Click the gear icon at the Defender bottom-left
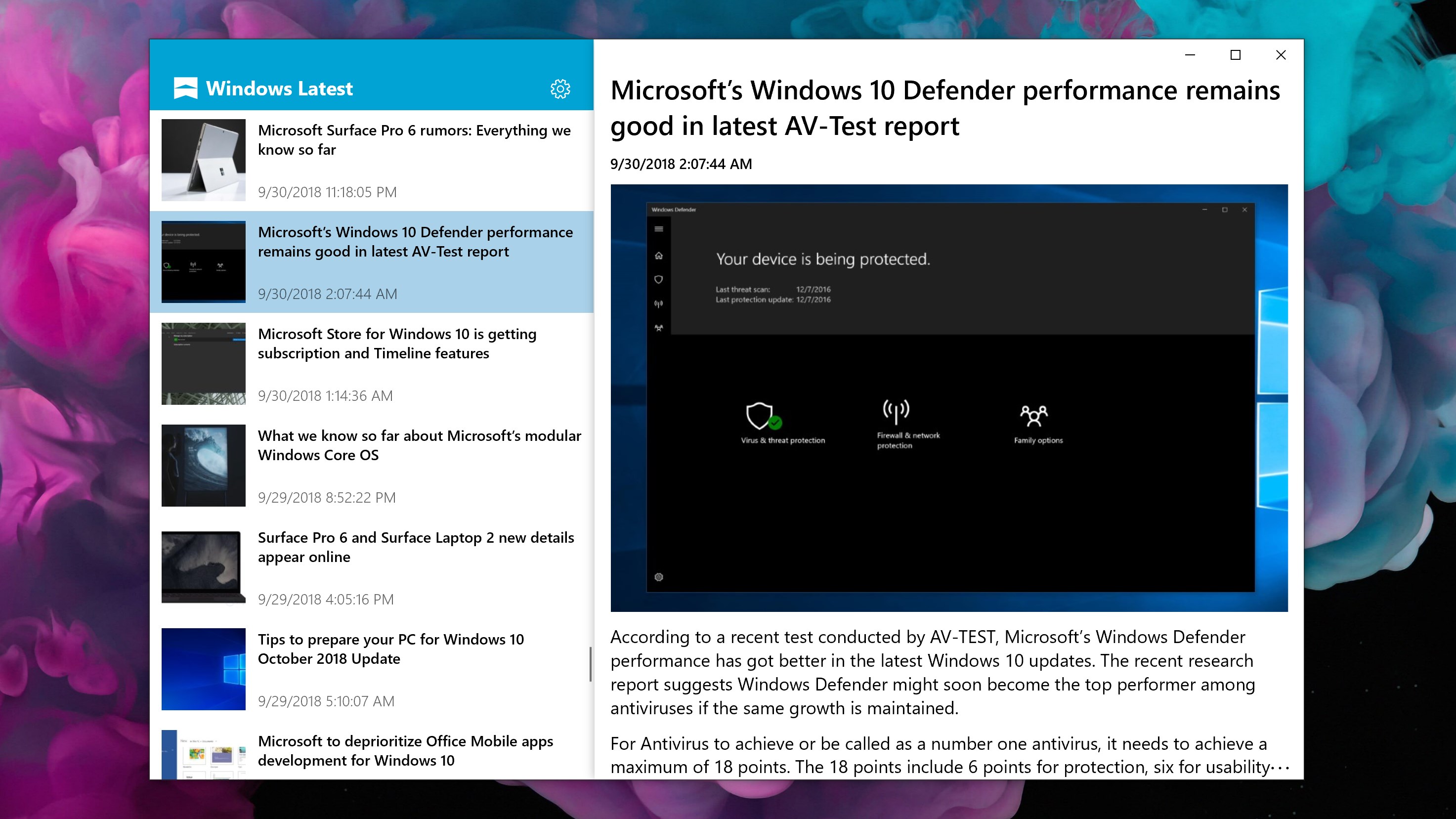This screenshot has height=819, width=1456. coord(658,577)
